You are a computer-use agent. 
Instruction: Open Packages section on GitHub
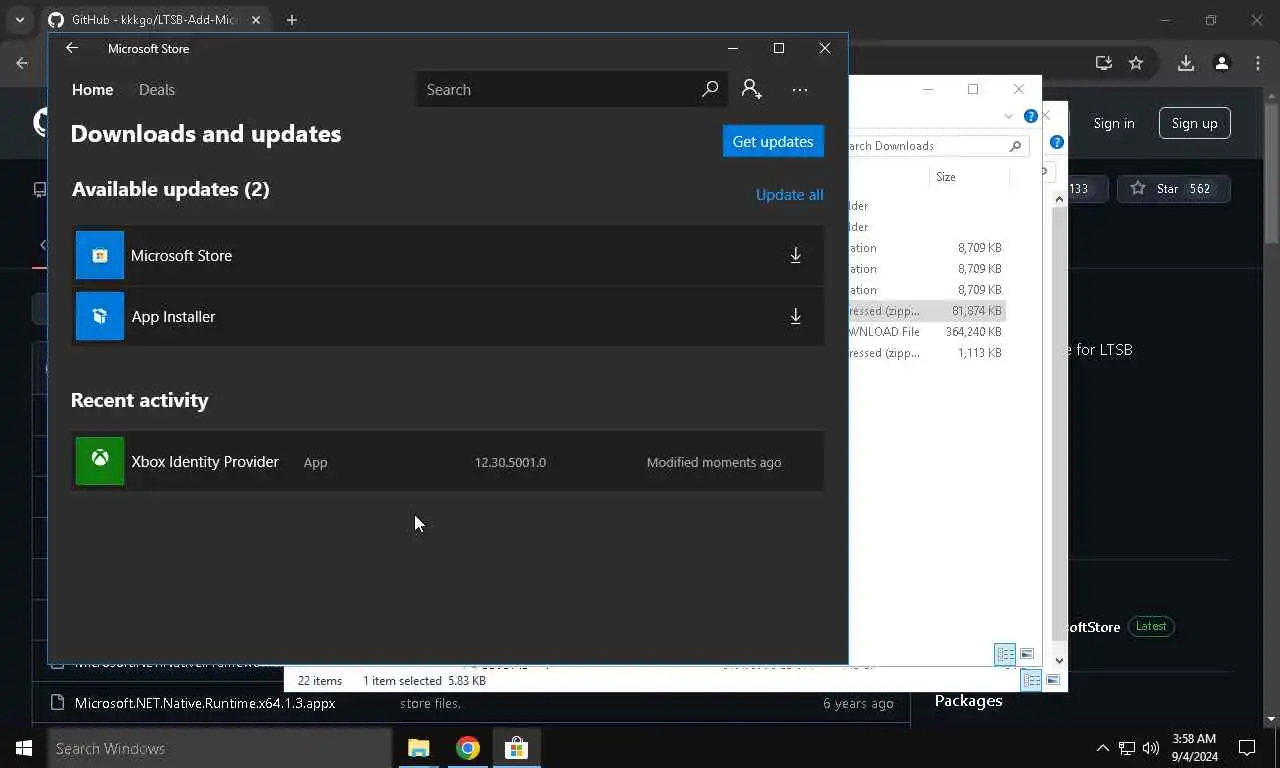pyautogui.click(x=968, y=701)
